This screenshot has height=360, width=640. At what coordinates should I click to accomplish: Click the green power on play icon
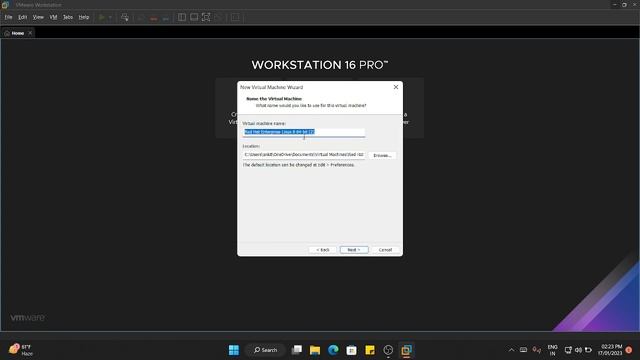point(102,17)
